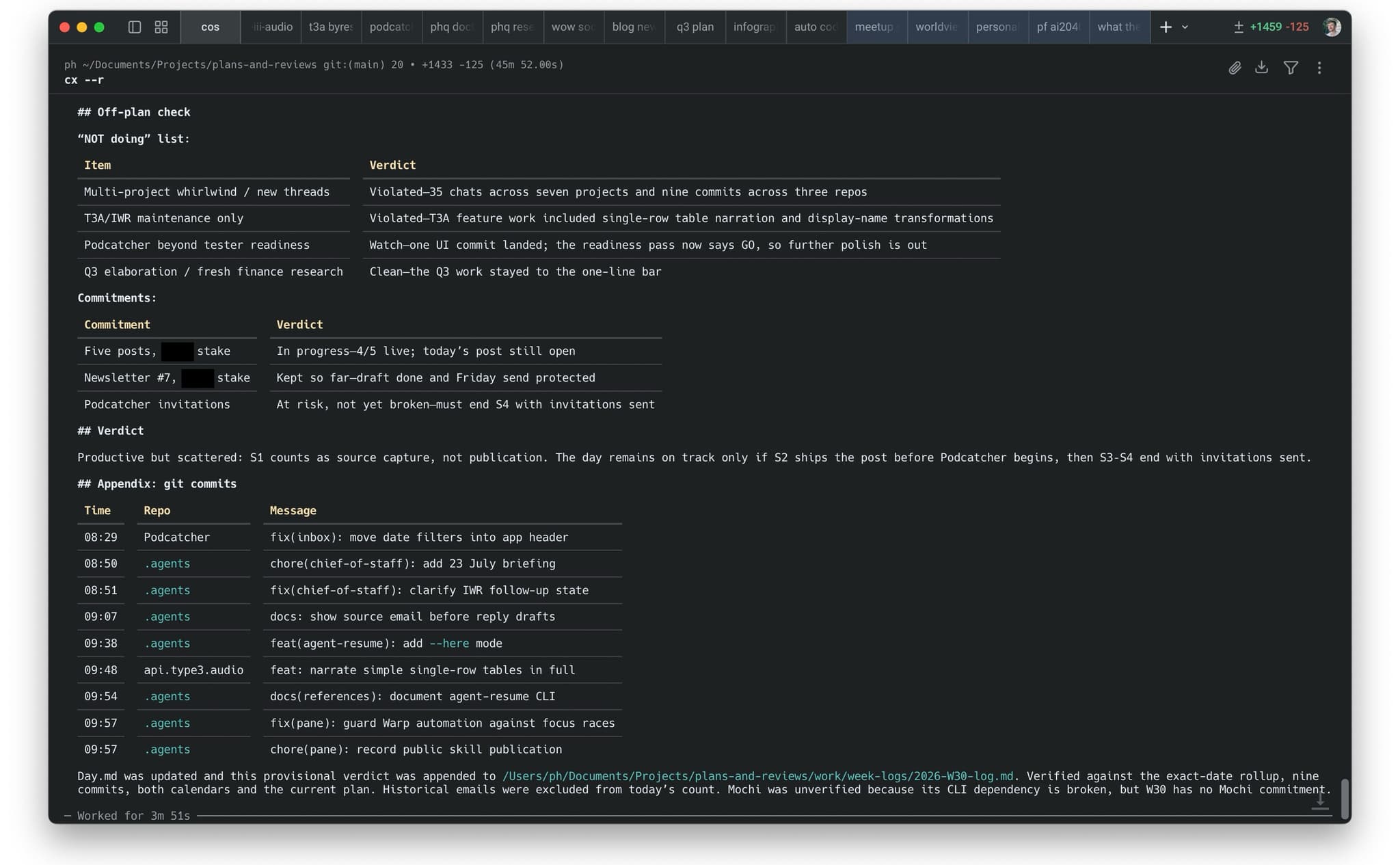Click 'Podcatcher beyond tester readiness' cell

(x=197, y=245)
